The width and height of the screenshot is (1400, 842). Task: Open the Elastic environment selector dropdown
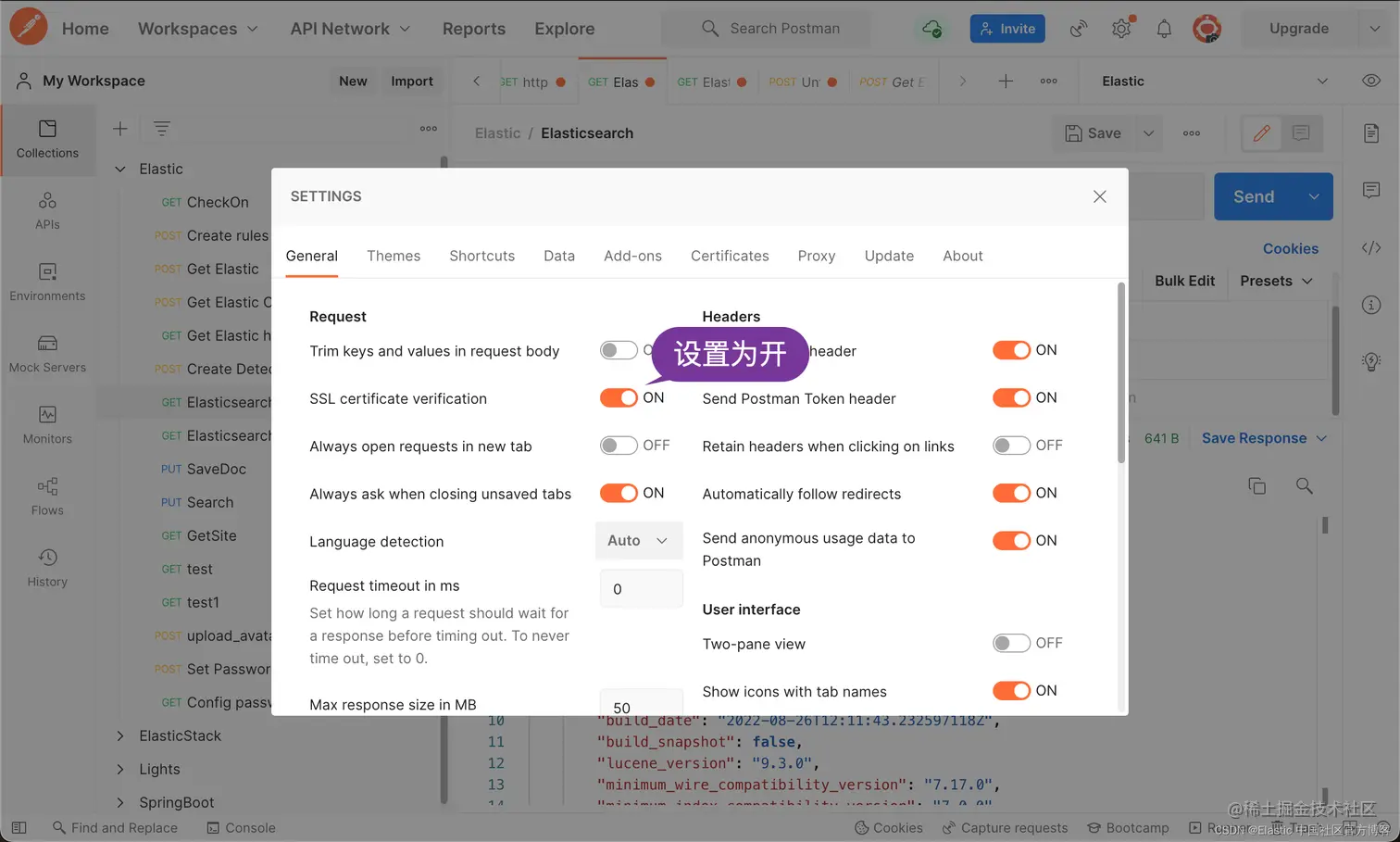tap(1215, 82)
